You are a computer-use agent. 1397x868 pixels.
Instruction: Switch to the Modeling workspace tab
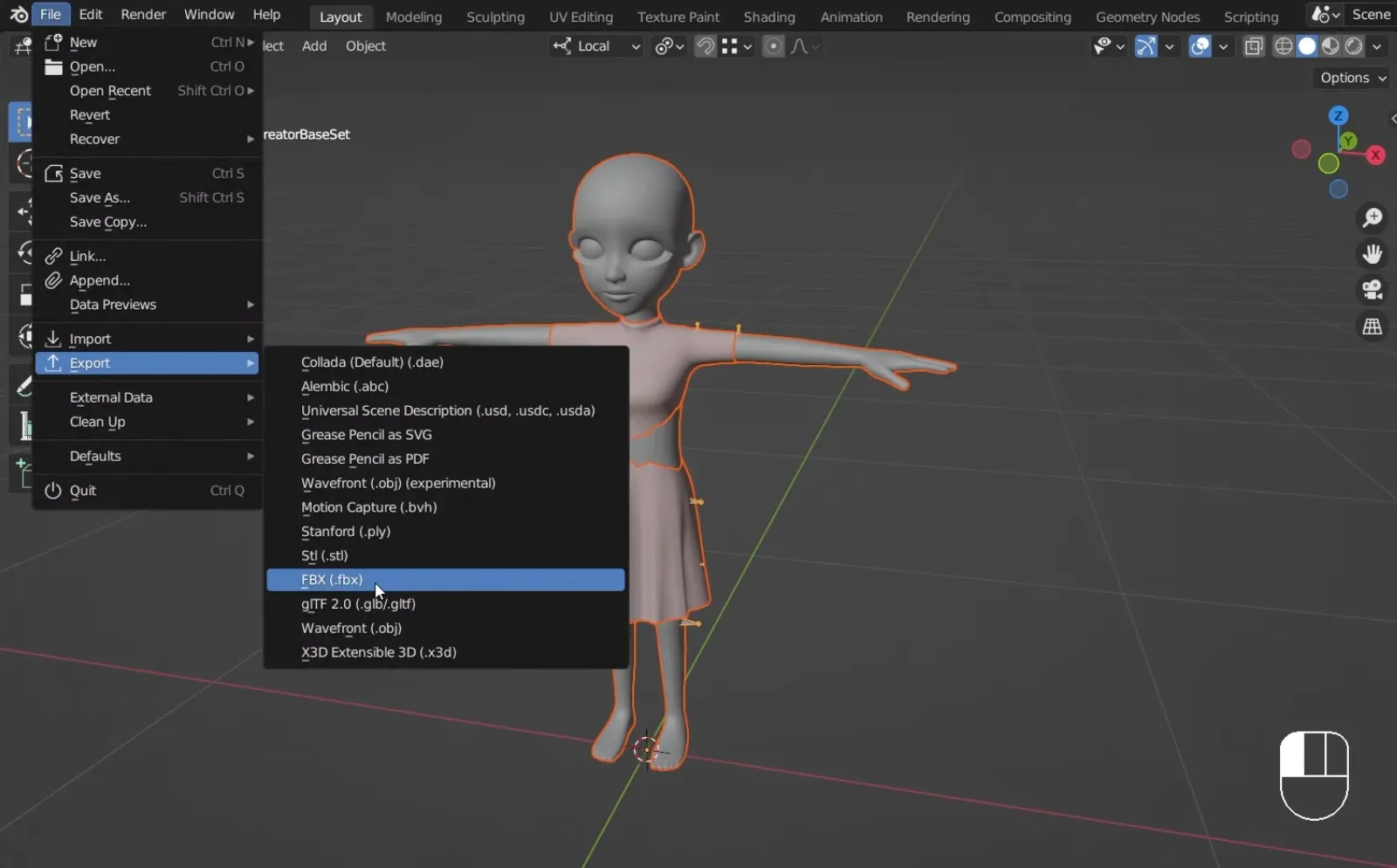(x=413, y=17)
